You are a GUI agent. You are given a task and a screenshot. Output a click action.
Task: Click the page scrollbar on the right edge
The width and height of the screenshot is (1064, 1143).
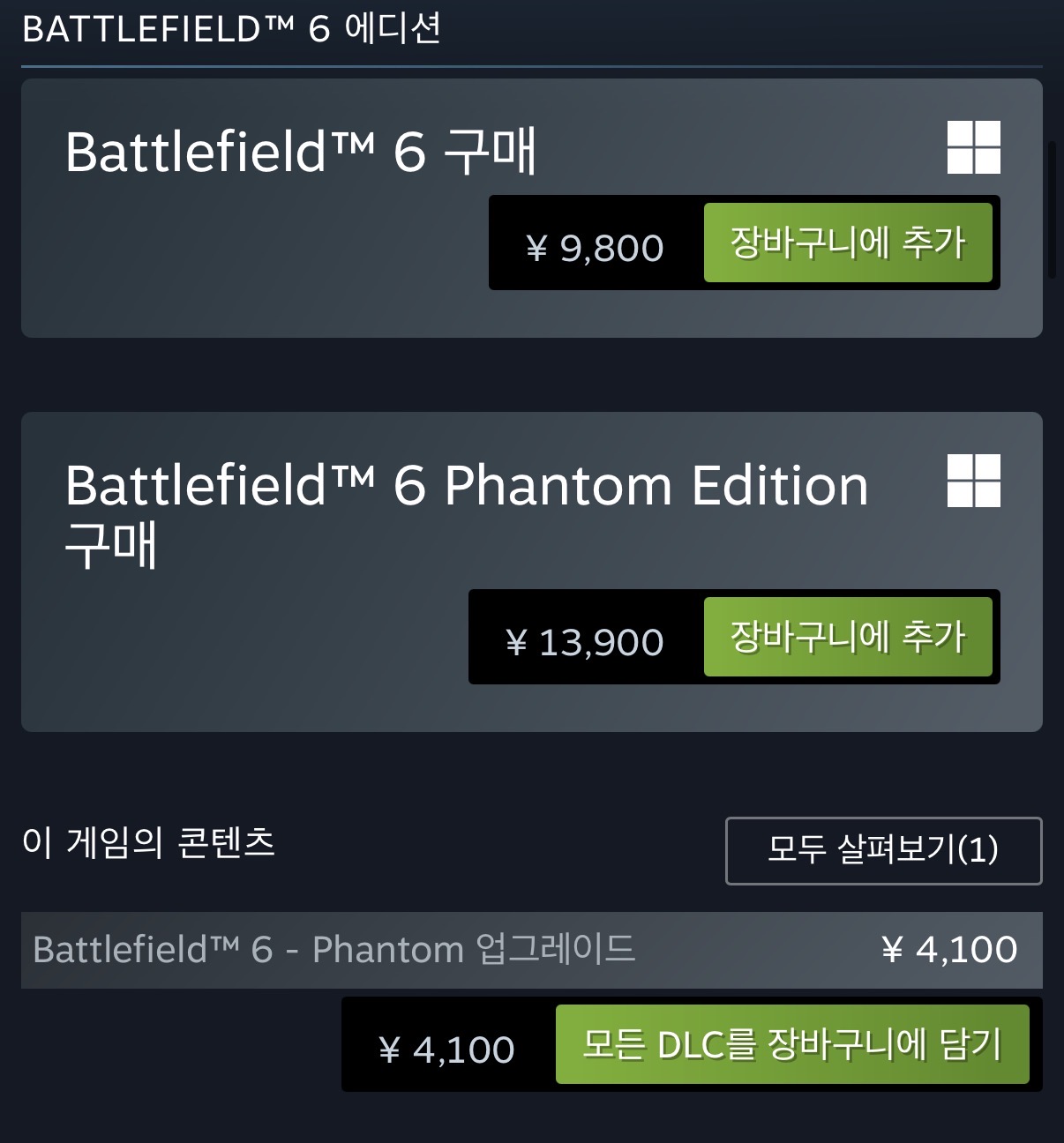[x=1052, y=209]
